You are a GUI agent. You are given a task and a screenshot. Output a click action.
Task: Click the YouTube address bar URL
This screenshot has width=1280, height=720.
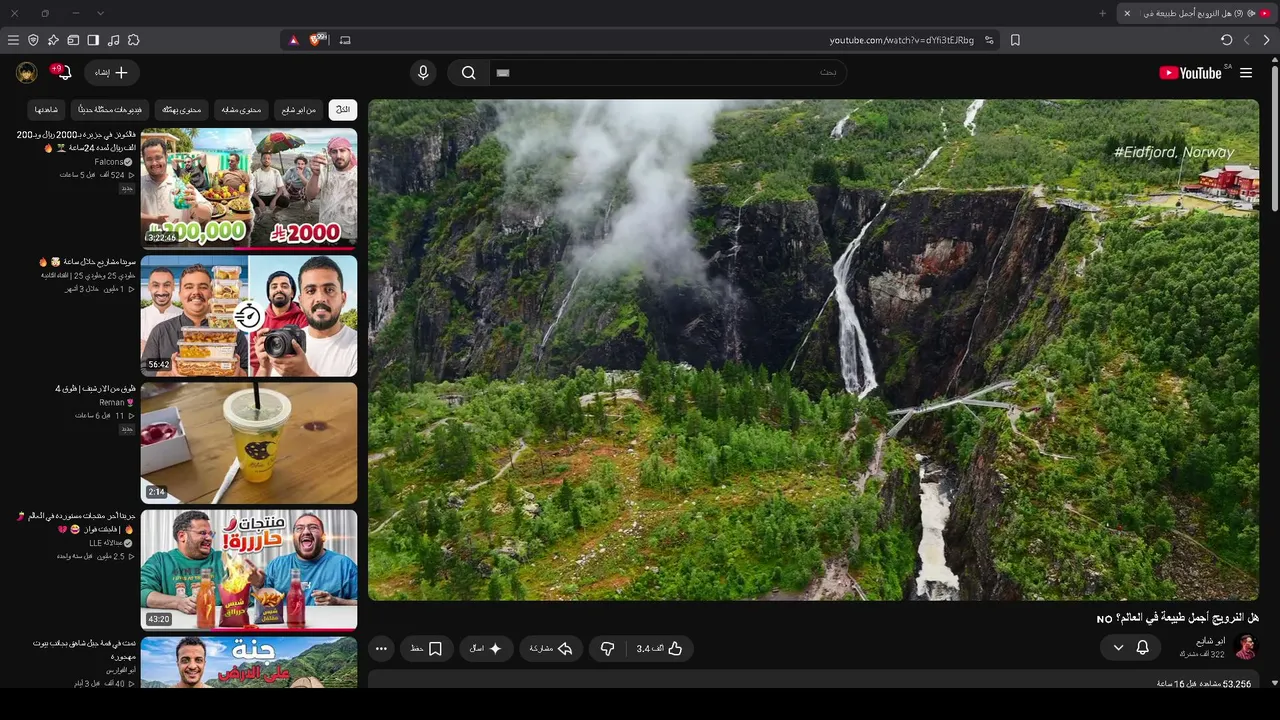[x=901, y=40]
